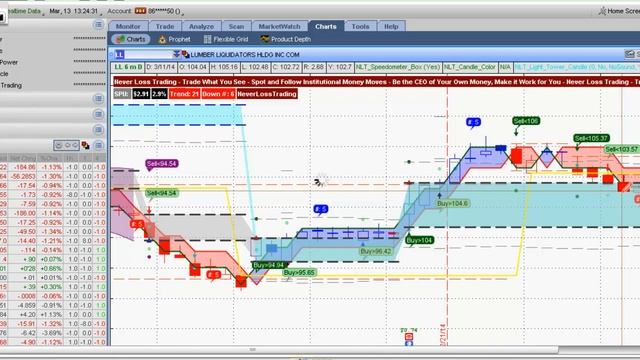640x360 pixels.
Task: Click the Sell<105.37 chart bubble
Action: (x=591, y=138)
